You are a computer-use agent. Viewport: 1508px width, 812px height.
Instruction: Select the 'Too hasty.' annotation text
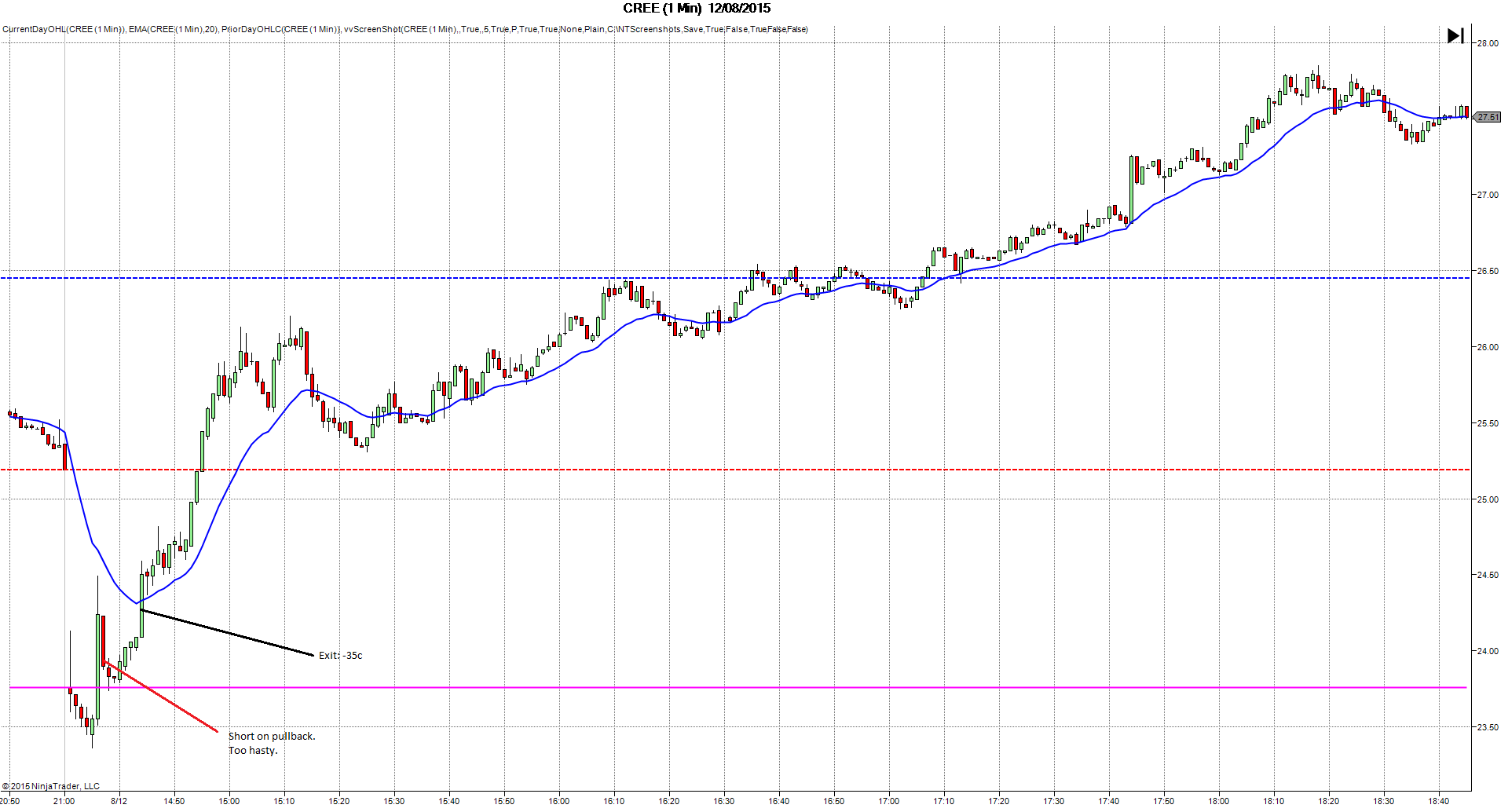click(x=253, y=750)
